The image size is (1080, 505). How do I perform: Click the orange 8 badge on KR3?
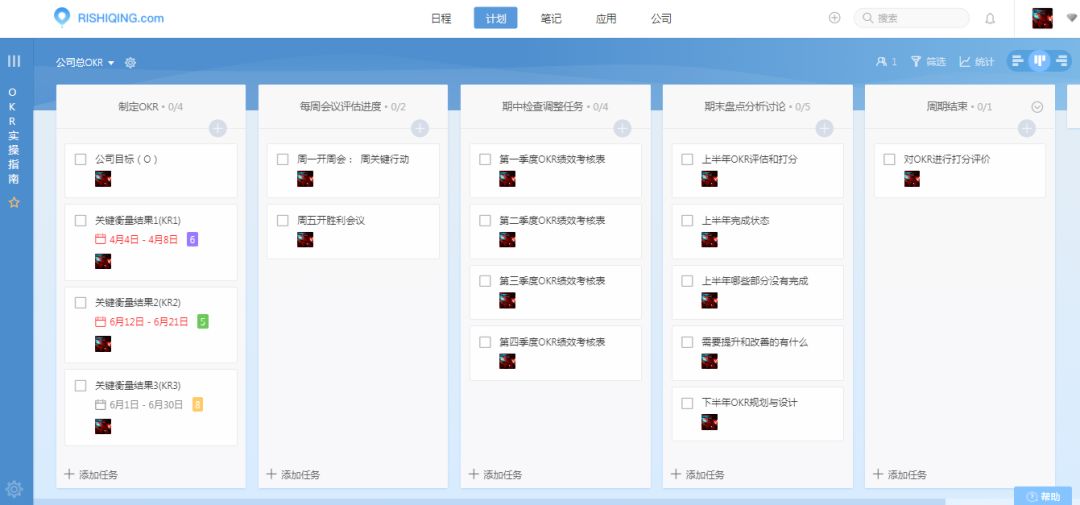click(198, 404)
